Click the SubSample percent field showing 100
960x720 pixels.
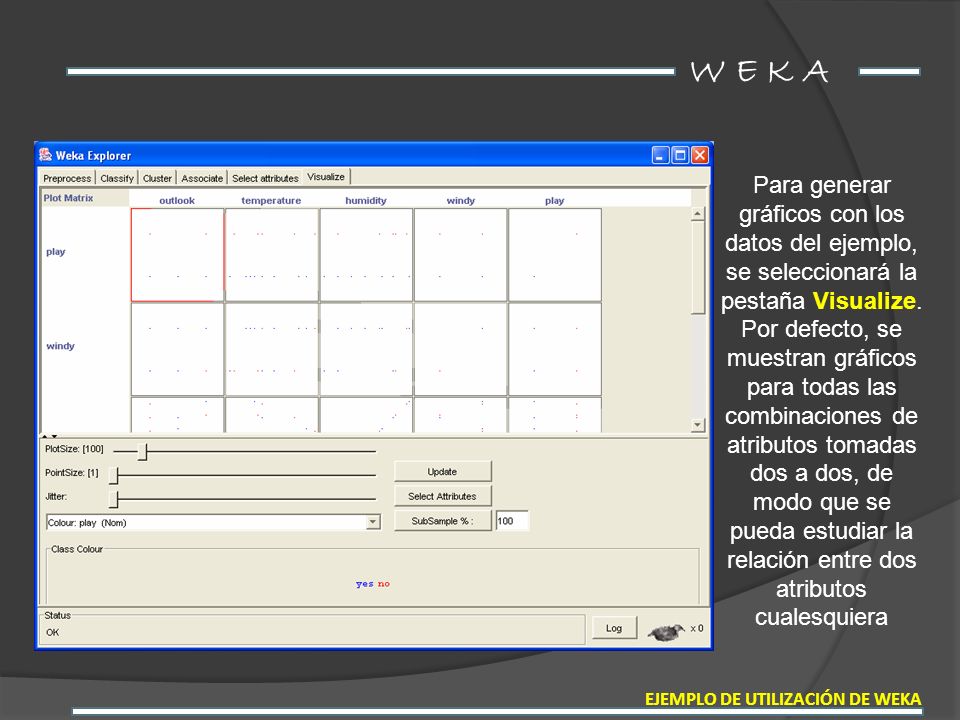click(x=512, y=520)
